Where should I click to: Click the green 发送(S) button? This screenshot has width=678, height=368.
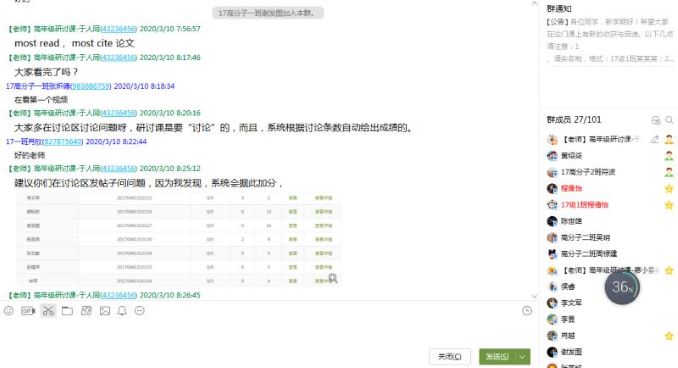click(x=497, y=356)
